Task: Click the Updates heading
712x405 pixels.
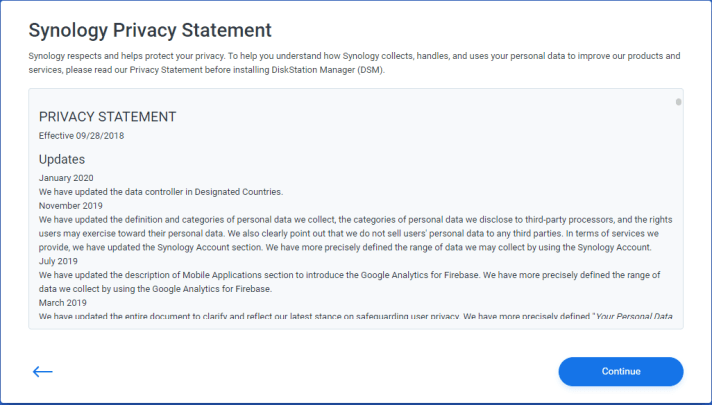Action: tap(62, 159)
